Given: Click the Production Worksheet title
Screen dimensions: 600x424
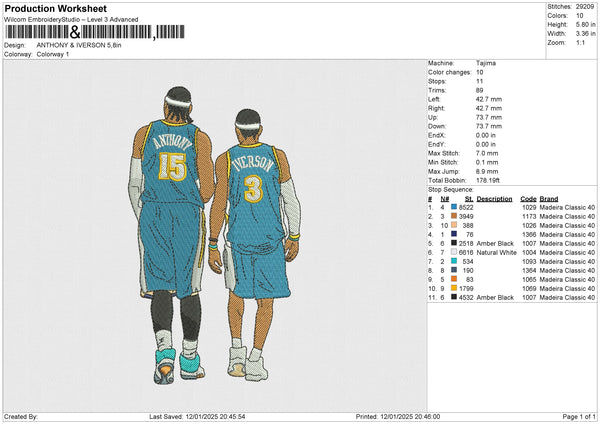Looking at the screenshot, I should pyautogui.click(x=55, y=8).
